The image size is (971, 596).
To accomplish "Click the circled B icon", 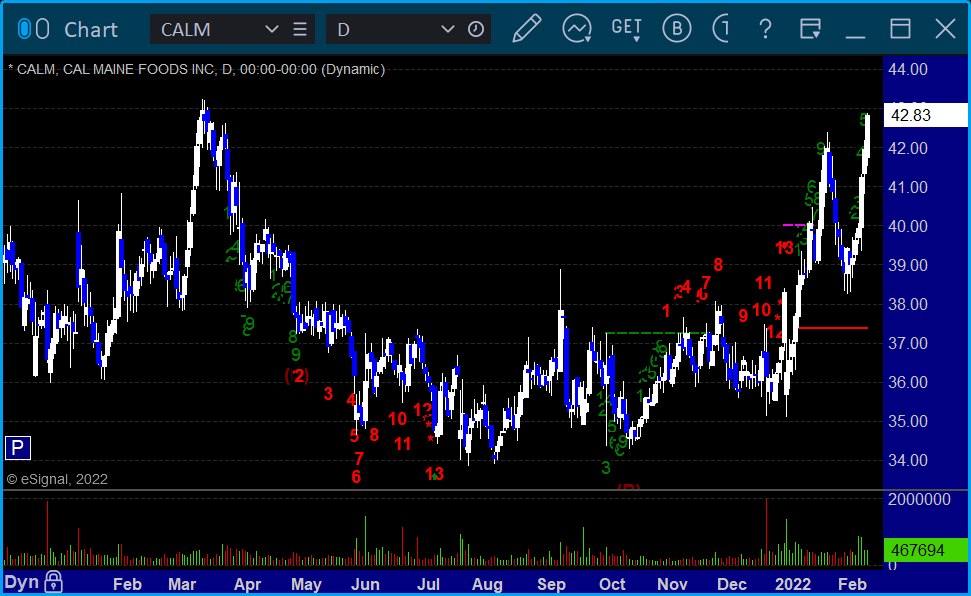I will tap(676, 28).
